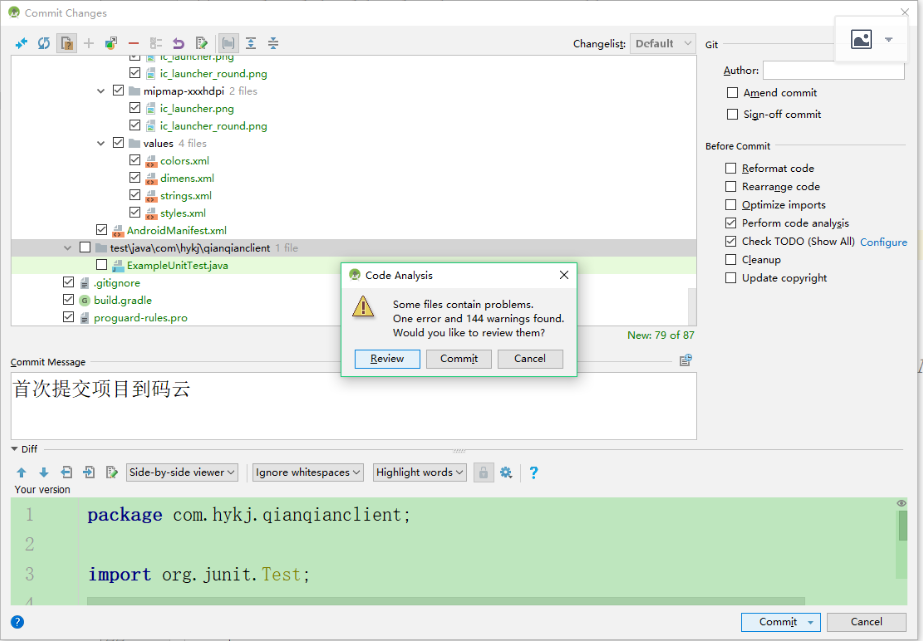
Task: Enable the Amend commit checkbox
Action: click(732, 93)
